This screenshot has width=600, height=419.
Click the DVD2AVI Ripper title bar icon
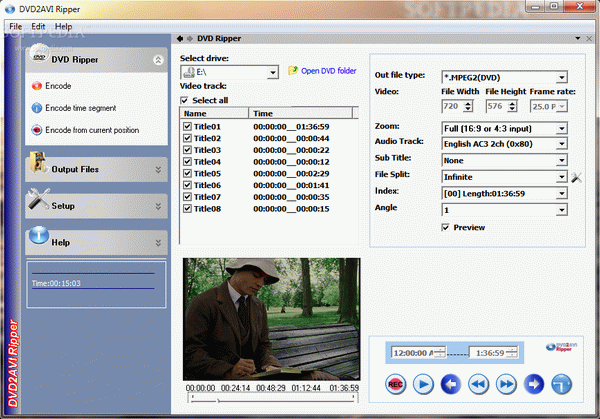coord(10,9)
